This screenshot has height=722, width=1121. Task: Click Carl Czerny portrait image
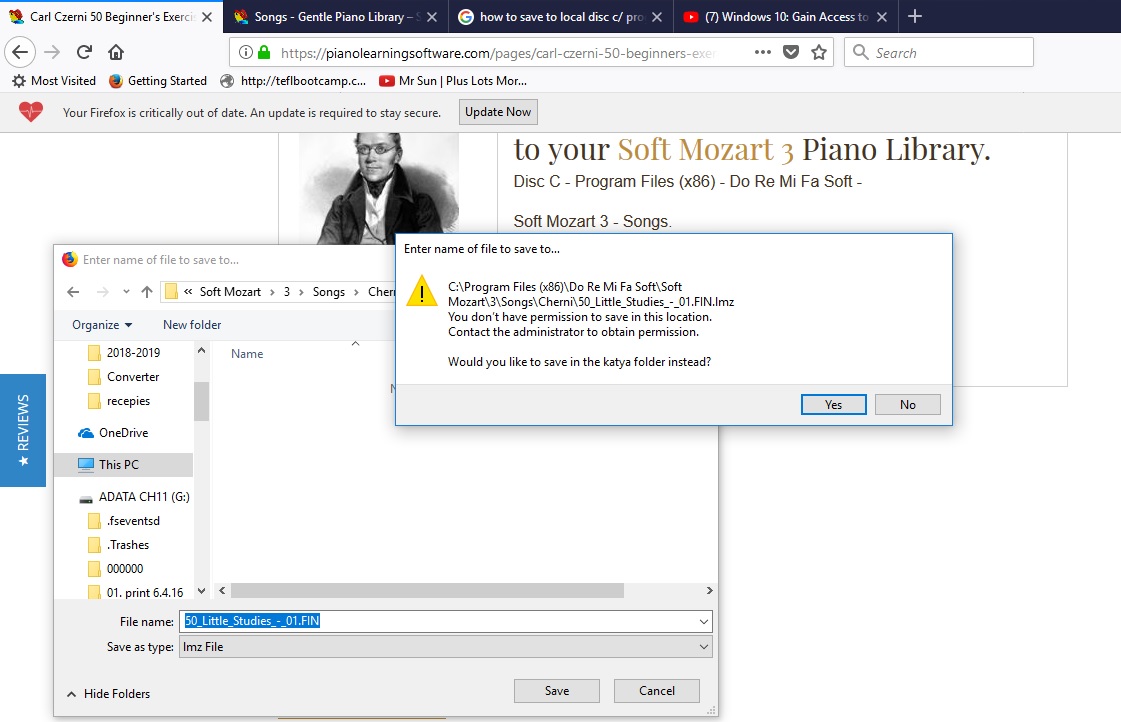[x=379, y=189]
